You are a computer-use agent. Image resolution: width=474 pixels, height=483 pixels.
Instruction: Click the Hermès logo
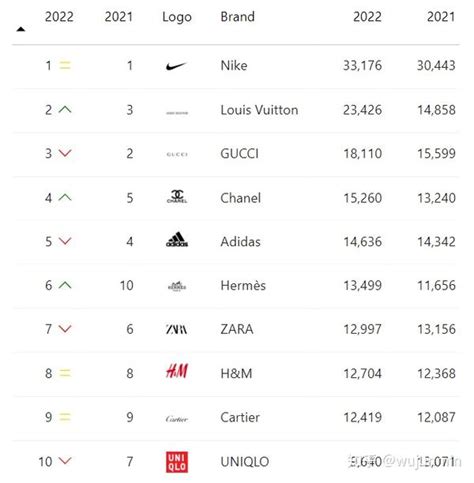(x=177, y=286)
